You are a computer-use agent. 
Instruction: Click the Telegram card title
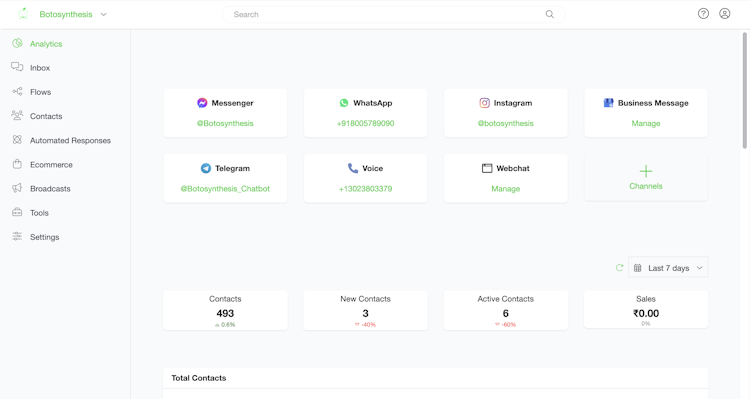pyautogui.click(x=232, y=168)
